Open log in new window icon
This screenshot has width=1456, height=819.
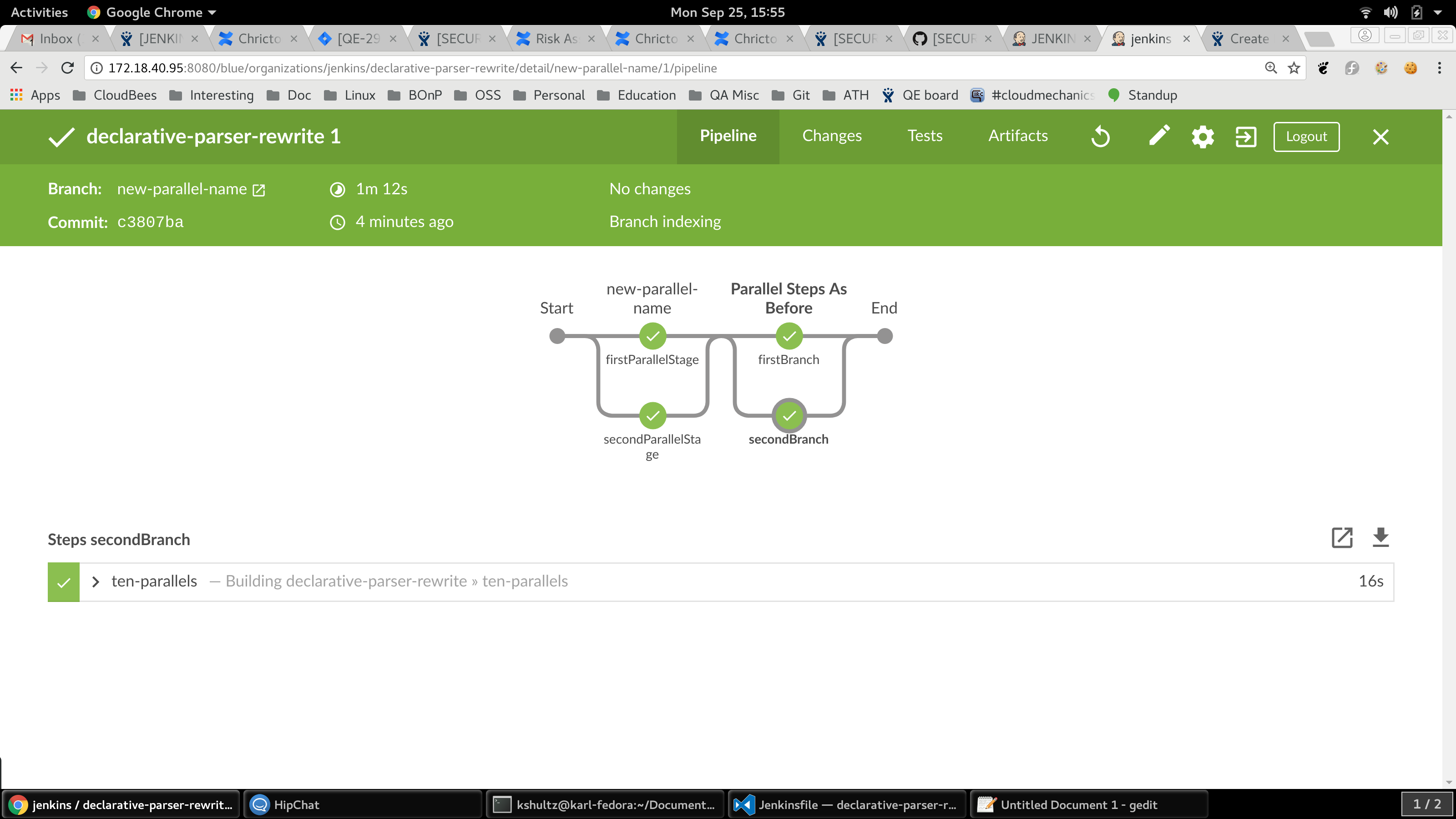click(x=1342, y=537)
